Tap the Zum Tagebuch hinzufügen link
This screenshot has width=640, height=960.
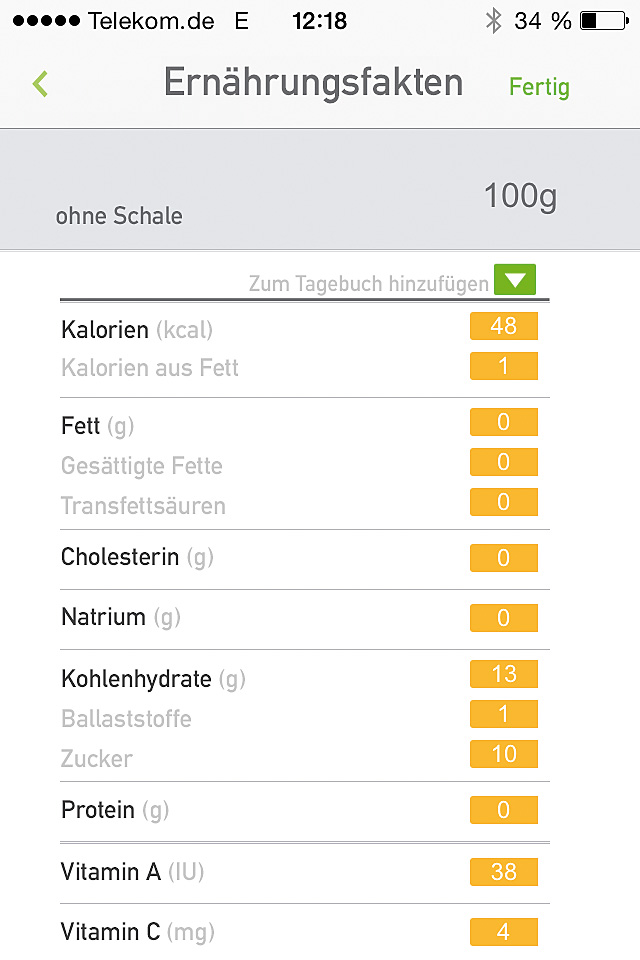pyautogui.click(x=368, y=284)
